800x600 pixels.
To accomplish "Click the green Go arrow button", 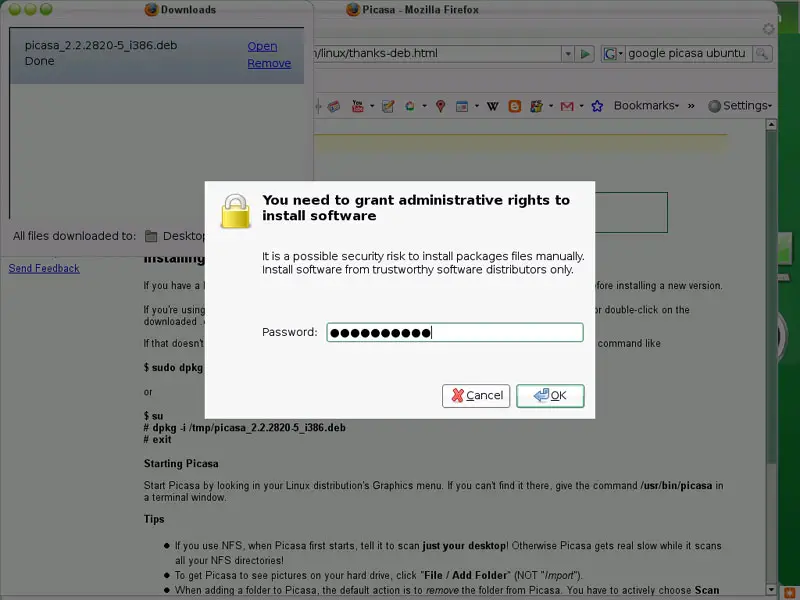I will tap(585, 54).
